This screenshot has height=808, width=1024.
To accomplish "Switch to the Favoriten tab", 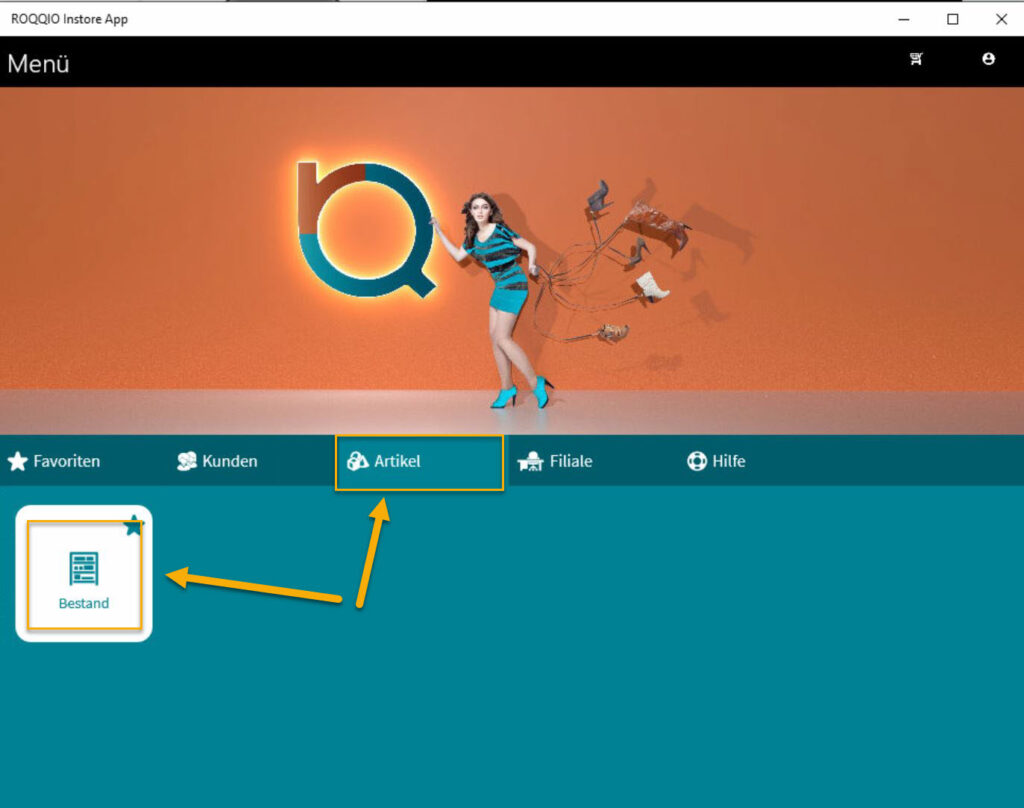I will click(x=66, y=461).
